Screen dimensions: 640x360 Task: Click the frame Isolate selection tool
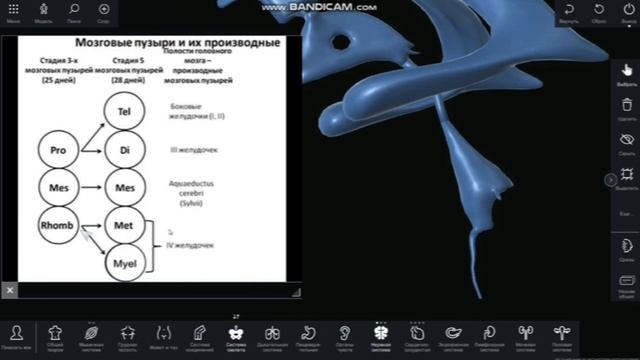click(x=627, y=174)
